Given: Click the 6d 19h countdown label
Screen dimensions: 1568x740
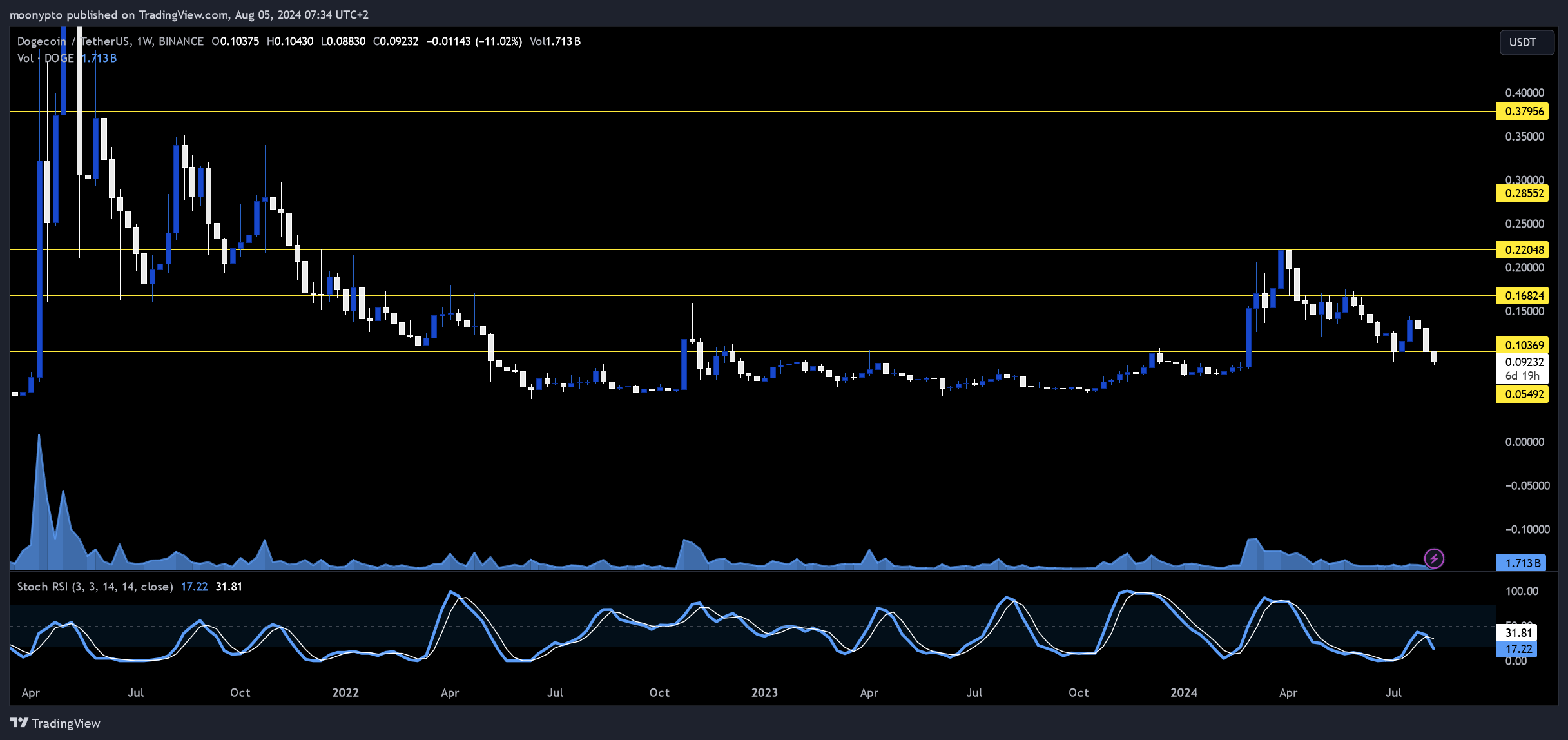Looking at the screenshot, I should point(1522,376).
